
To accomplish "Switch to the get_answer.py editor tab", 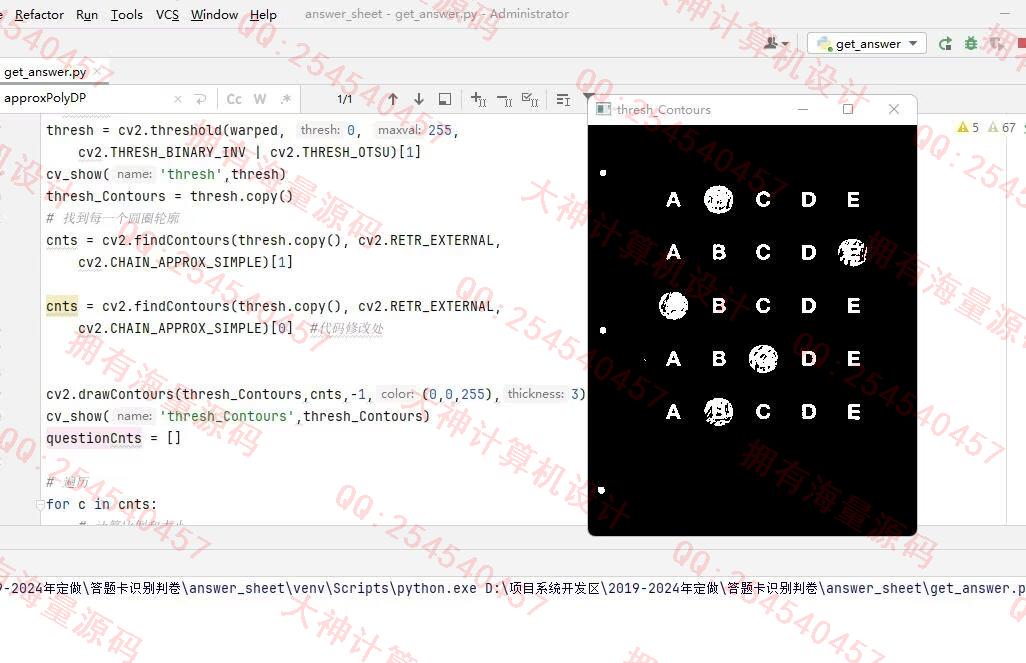I will [45, 72].
